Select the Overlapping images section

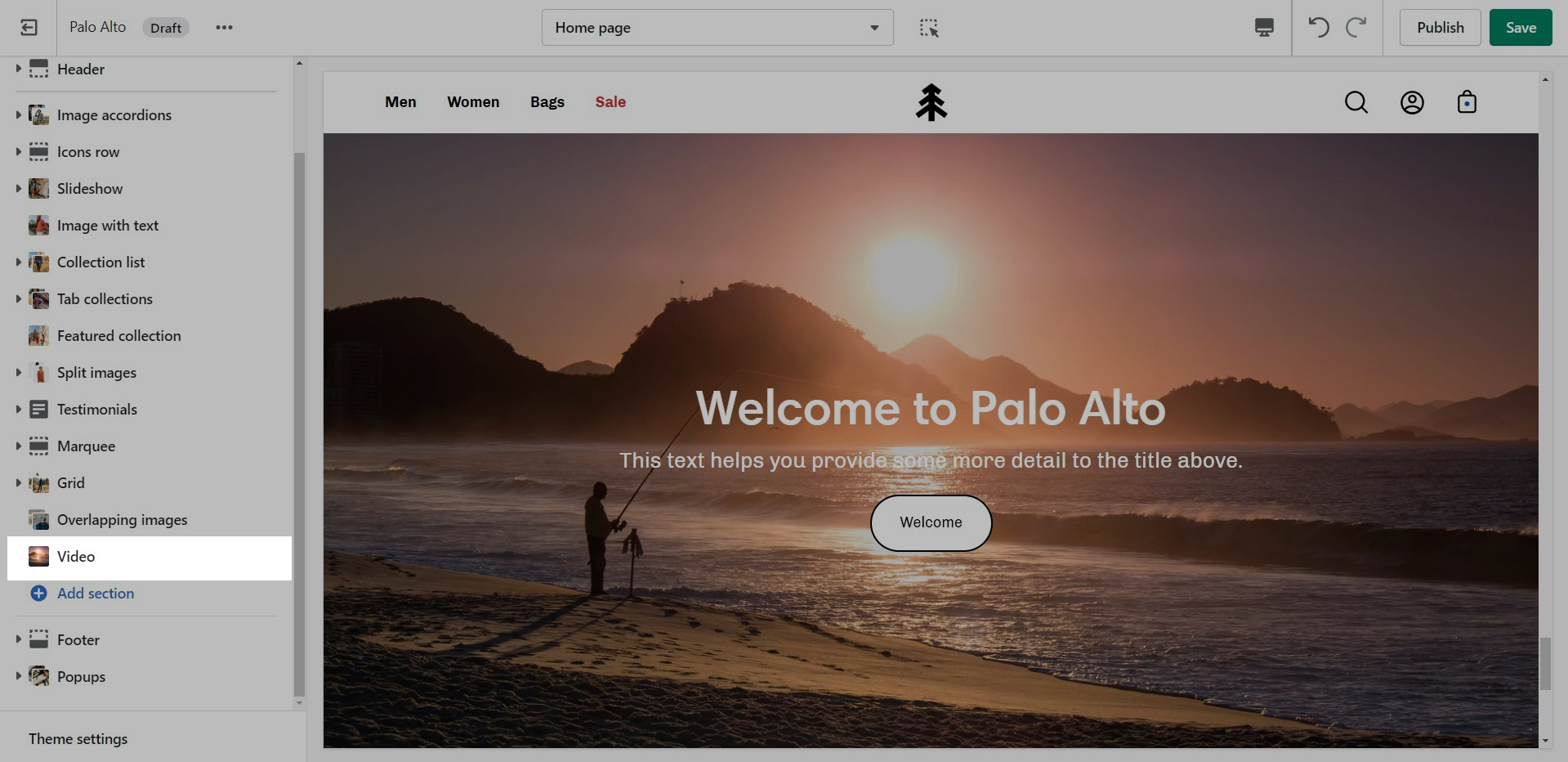pyautogui.click(x=122, y=520)
